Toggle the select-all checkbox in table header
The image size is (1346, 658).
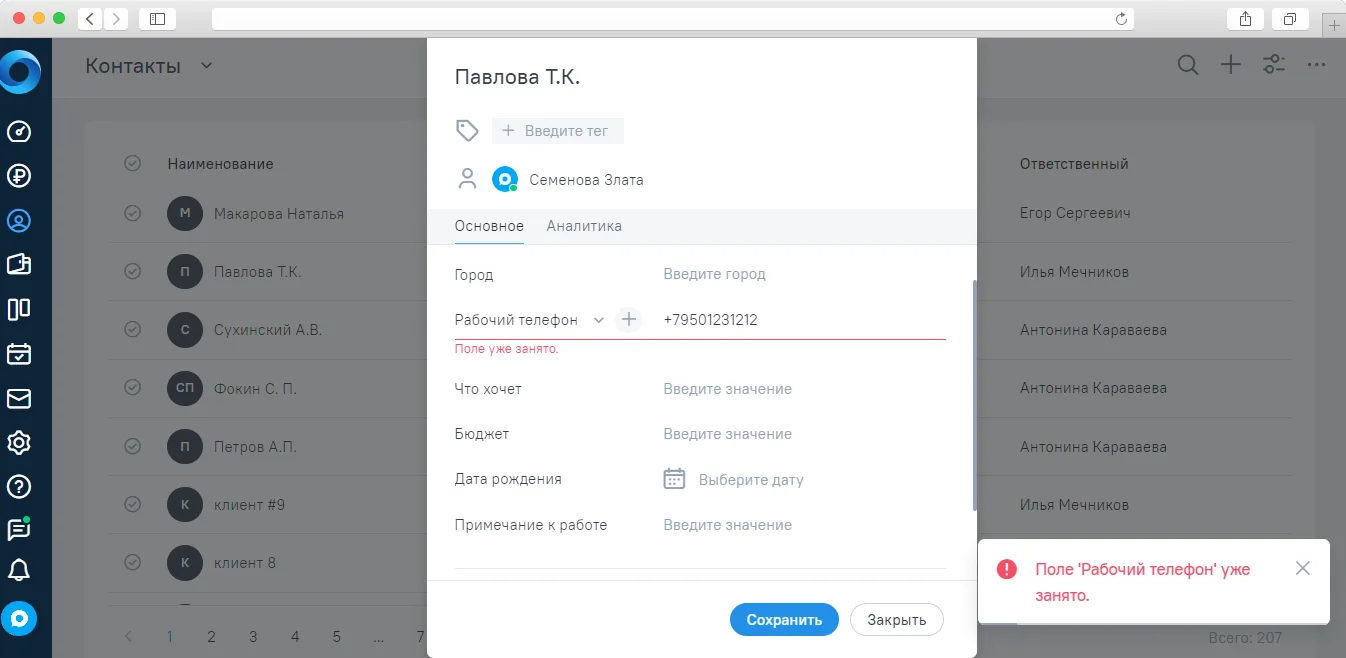point(132,163)
